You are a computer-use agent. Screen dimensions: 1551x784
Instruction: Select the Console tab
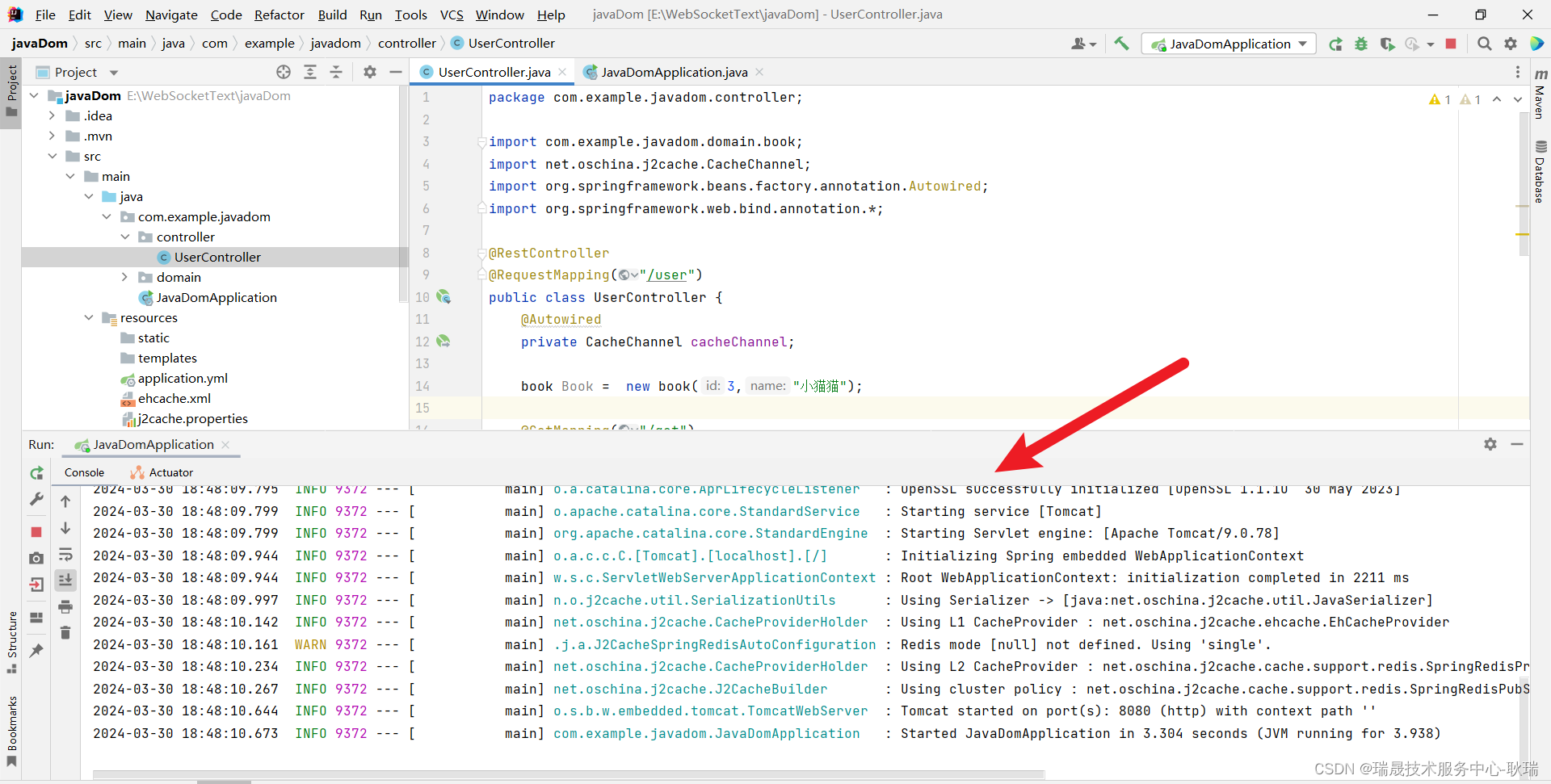pos(84,472)
